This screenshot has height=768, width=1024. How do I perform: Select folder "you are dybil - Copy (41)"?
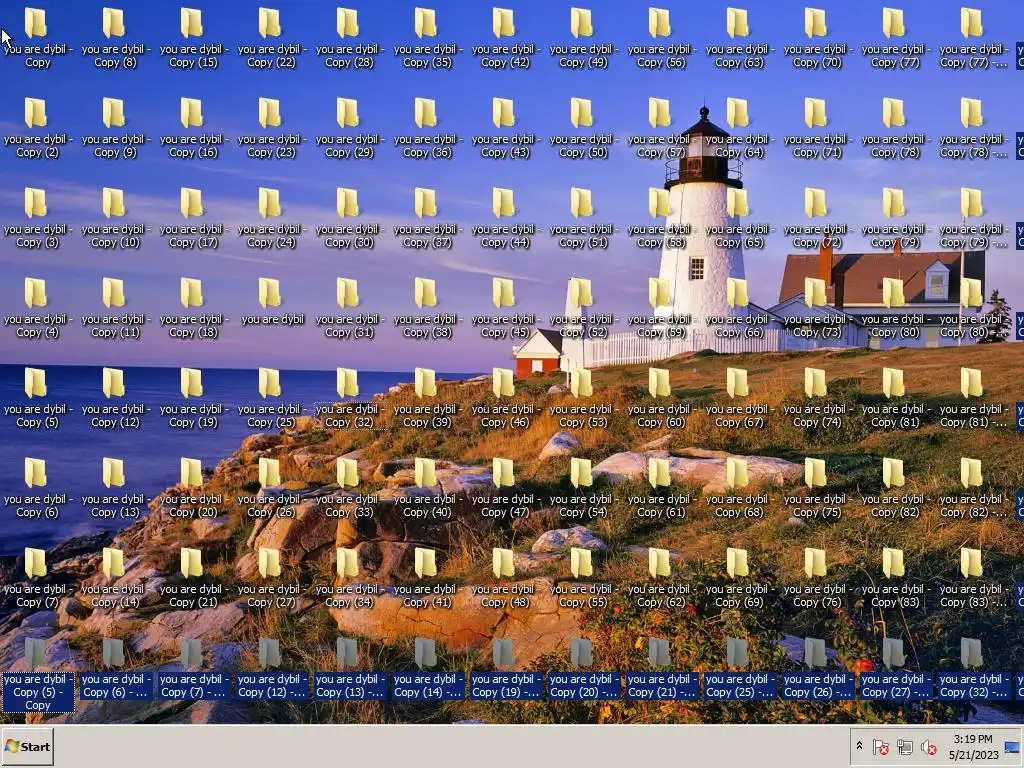426,579
